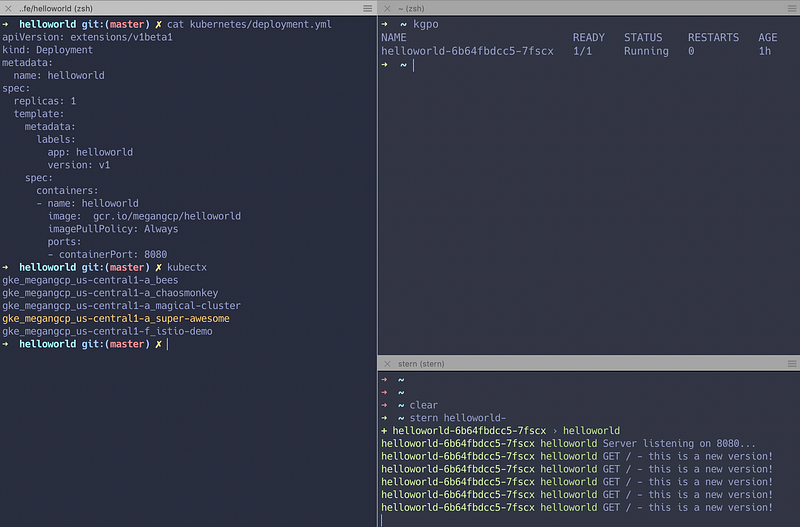This screenshot has height=527, width=800.
Task: Click the 'version: v1' line
Action: 79,165
